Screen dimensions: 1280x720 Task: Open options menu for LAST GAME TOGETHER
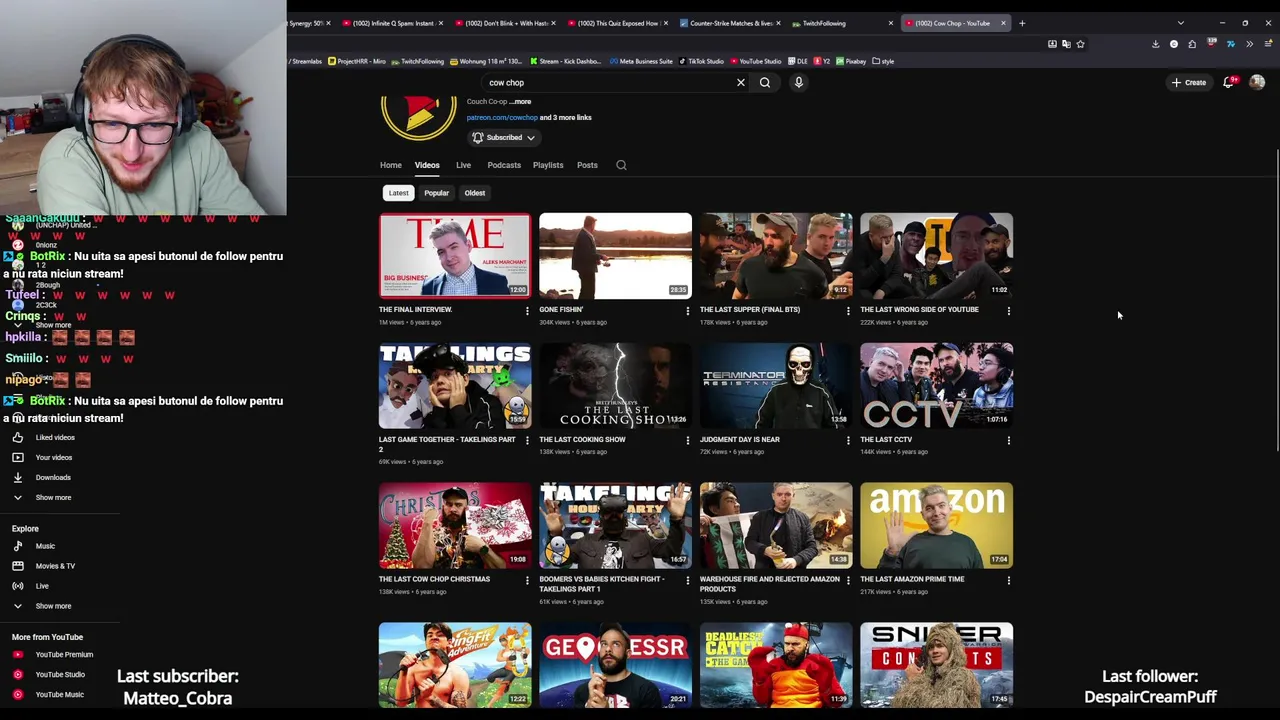[527, 441]
